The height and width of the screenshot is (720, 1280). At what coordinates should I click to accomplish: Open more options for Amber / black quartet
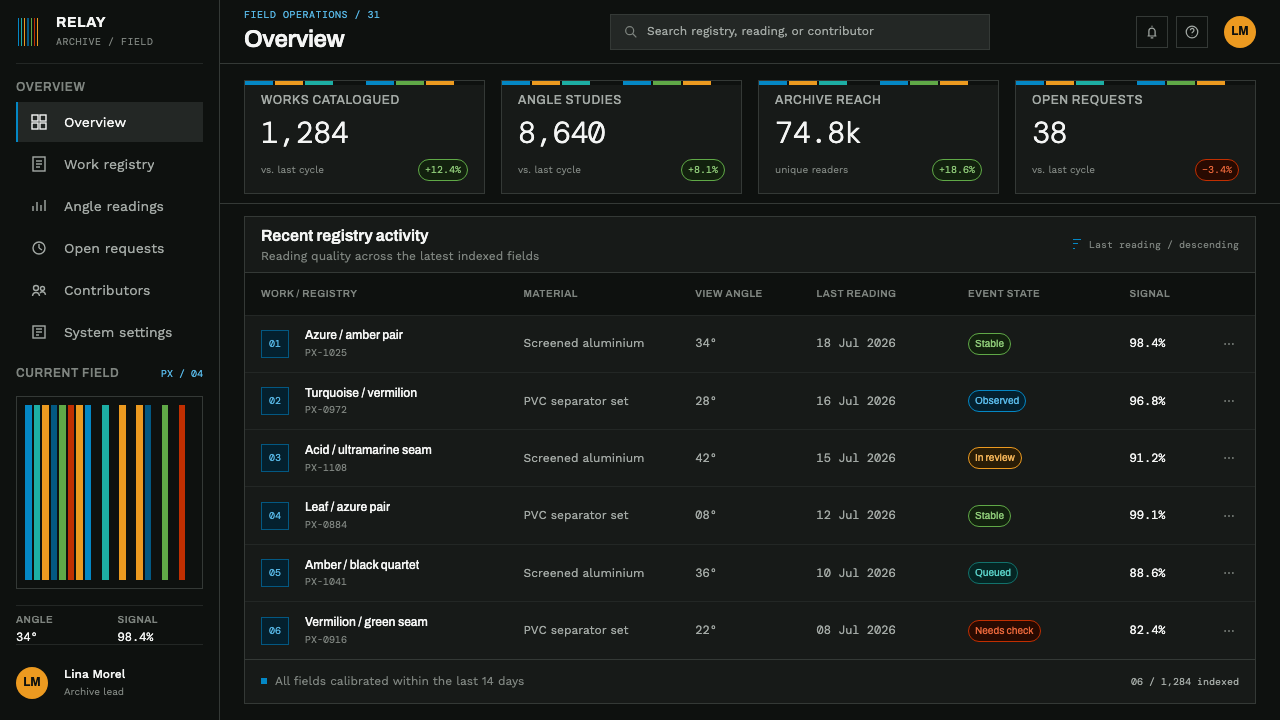[x=1229, y=573]
